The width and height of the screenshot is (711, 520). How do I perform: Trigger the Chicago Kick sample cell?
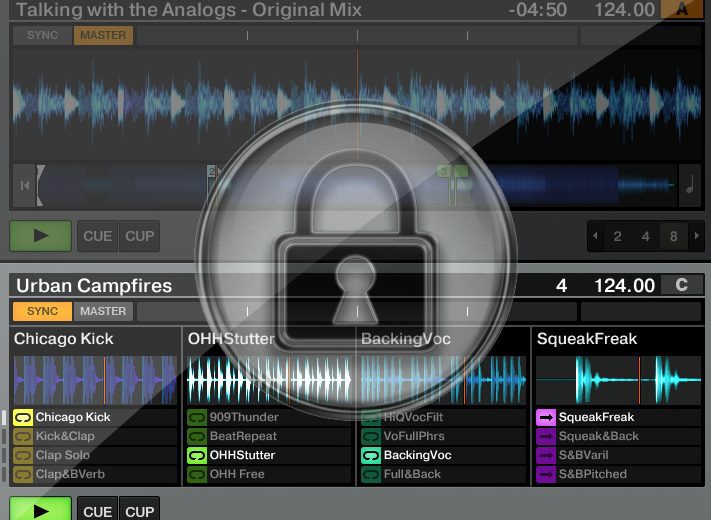tap(95, 417)
